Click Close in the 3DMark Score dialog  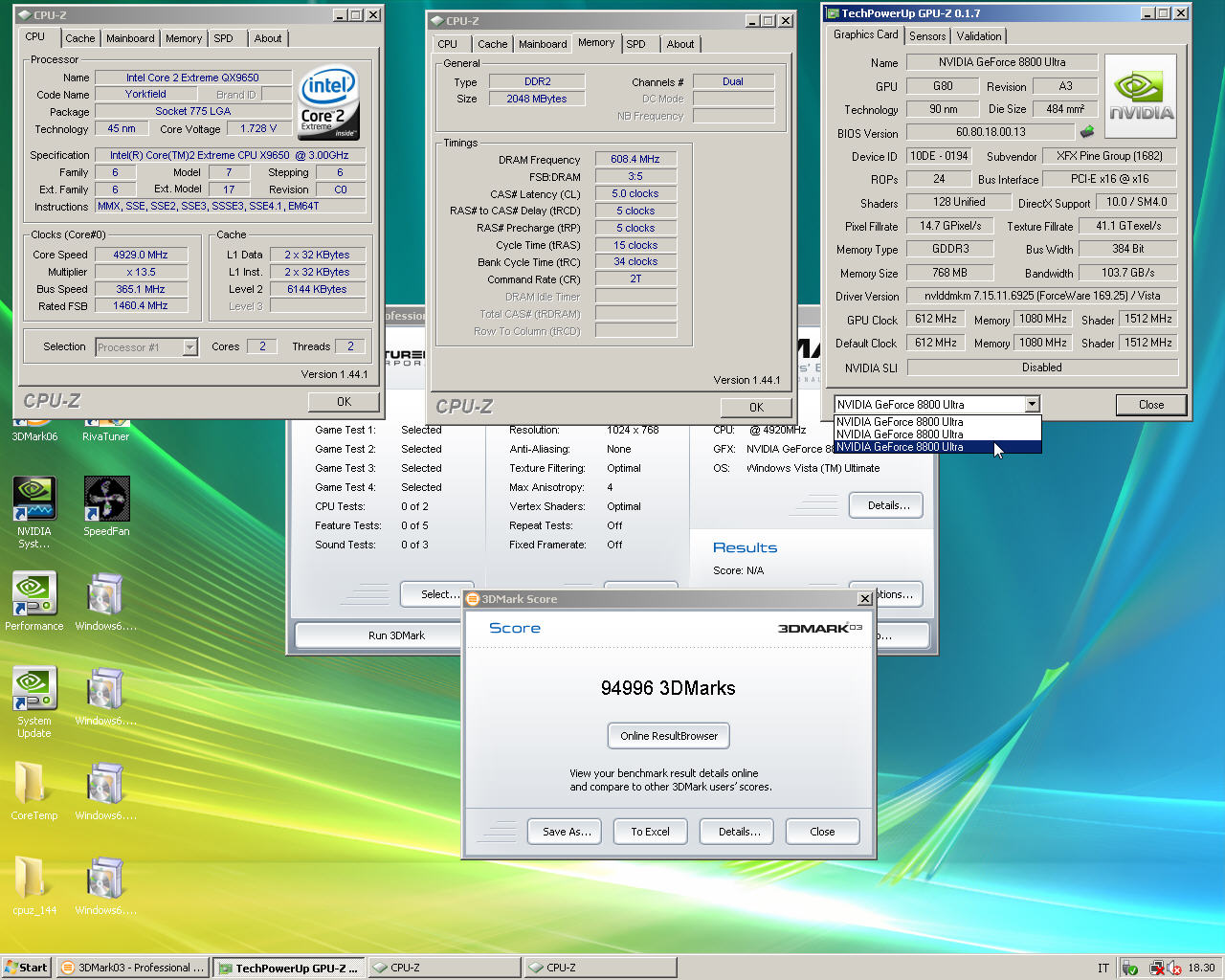tap(822, 832)
